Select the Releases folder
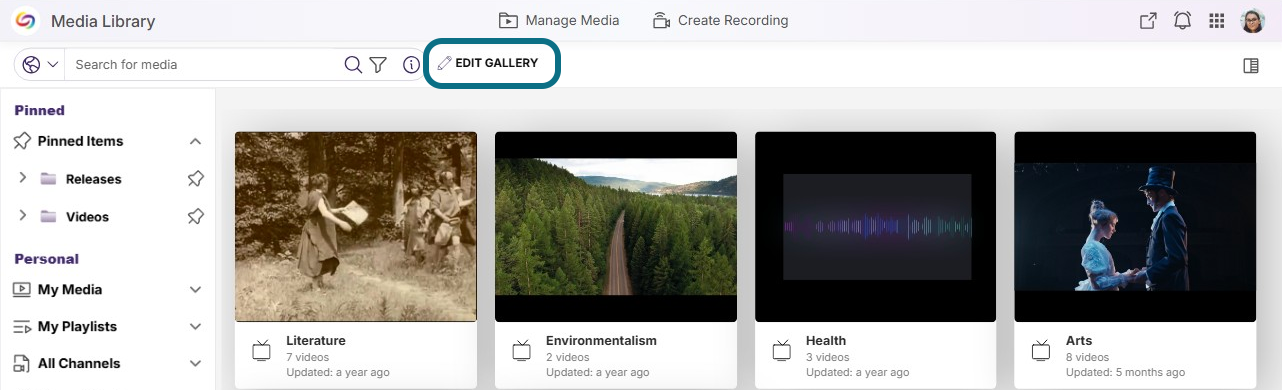This screenshot has width=1282, height=390. point(93,179)
